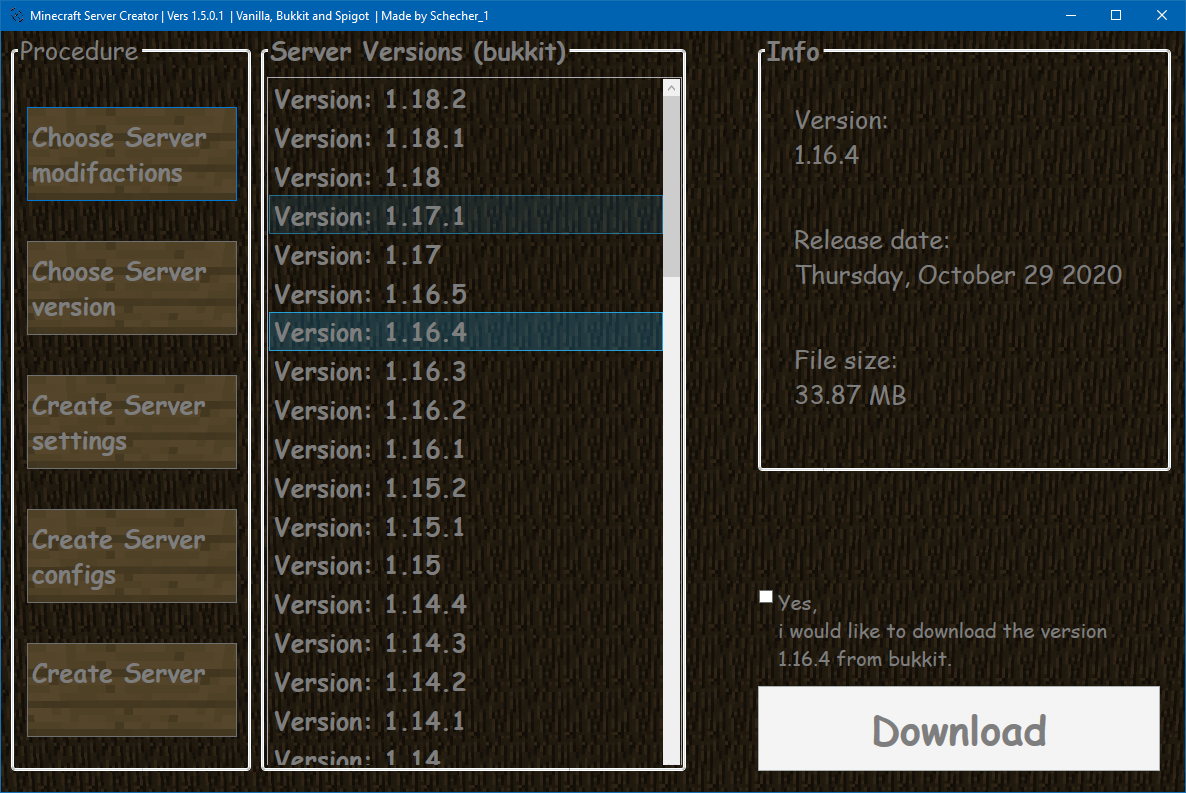Select Version: 1.14.2 in list
The width and height of the screenshot is (1186, 793).
pyautogui.click(x=466, y=682)
